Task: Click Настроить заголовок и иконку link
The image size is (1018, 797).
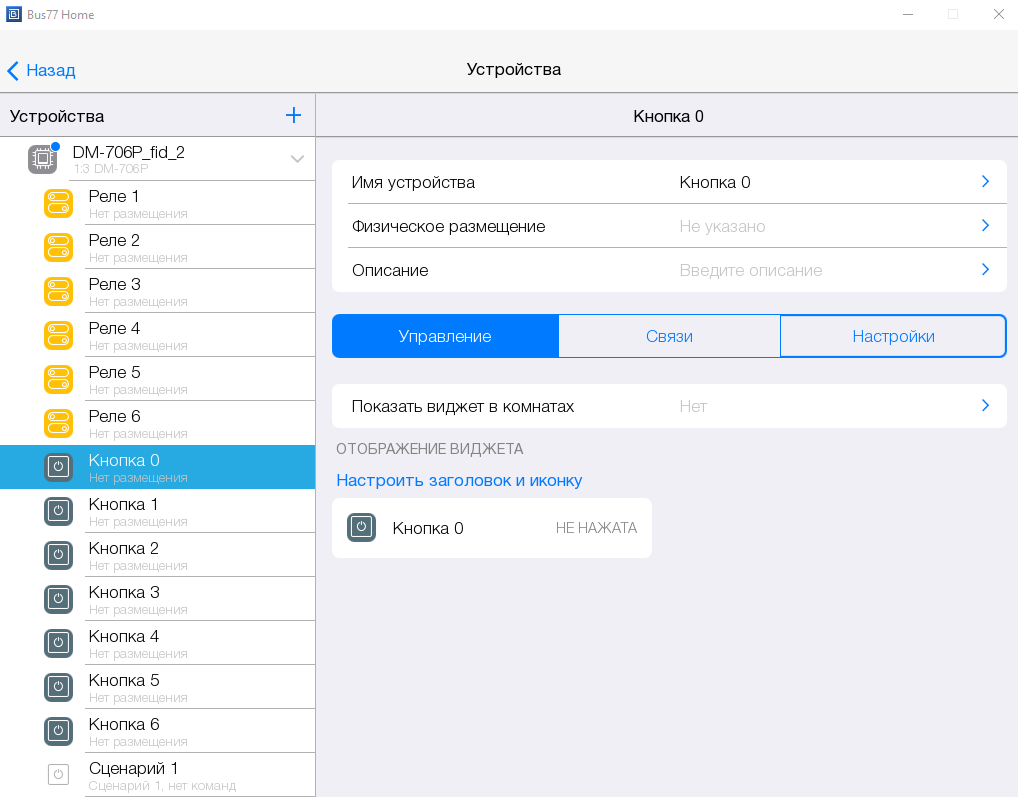Action: point(459,480)
